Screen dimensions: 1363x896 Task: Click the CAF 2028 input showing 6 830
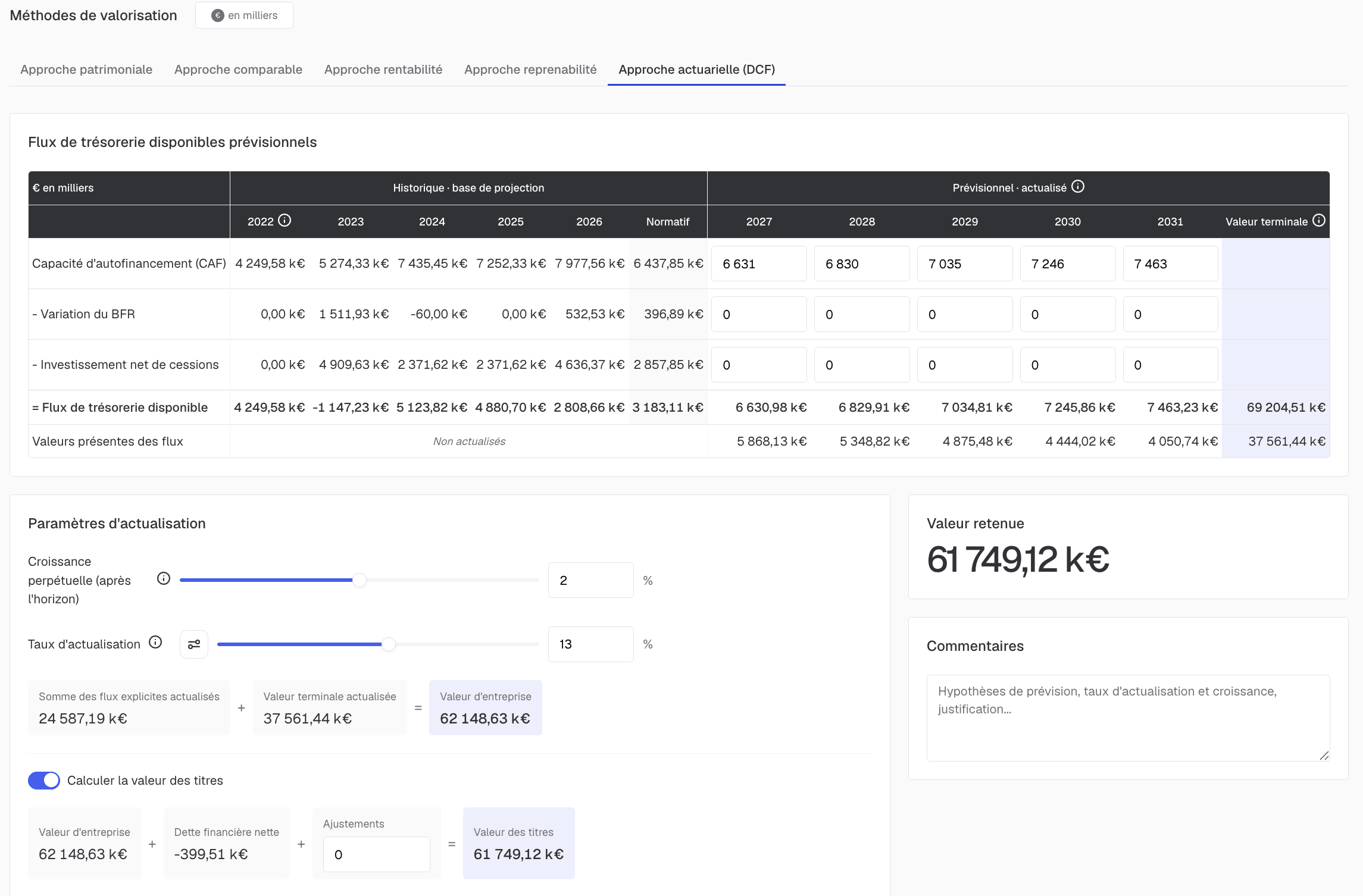[862, 264]
